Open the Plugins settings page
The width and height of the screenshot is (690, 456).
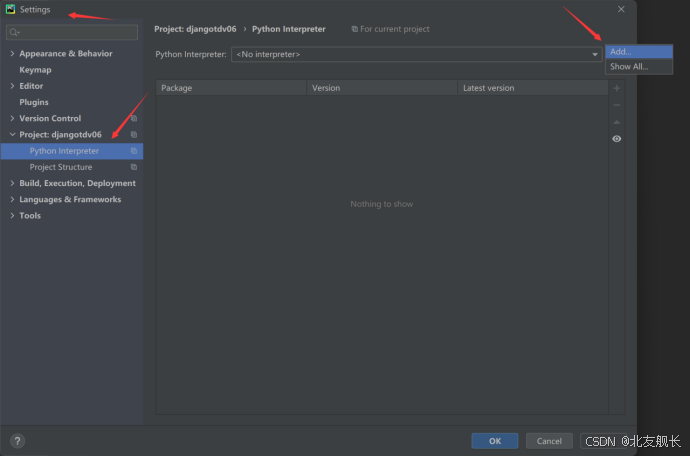[x=34, y=102]
